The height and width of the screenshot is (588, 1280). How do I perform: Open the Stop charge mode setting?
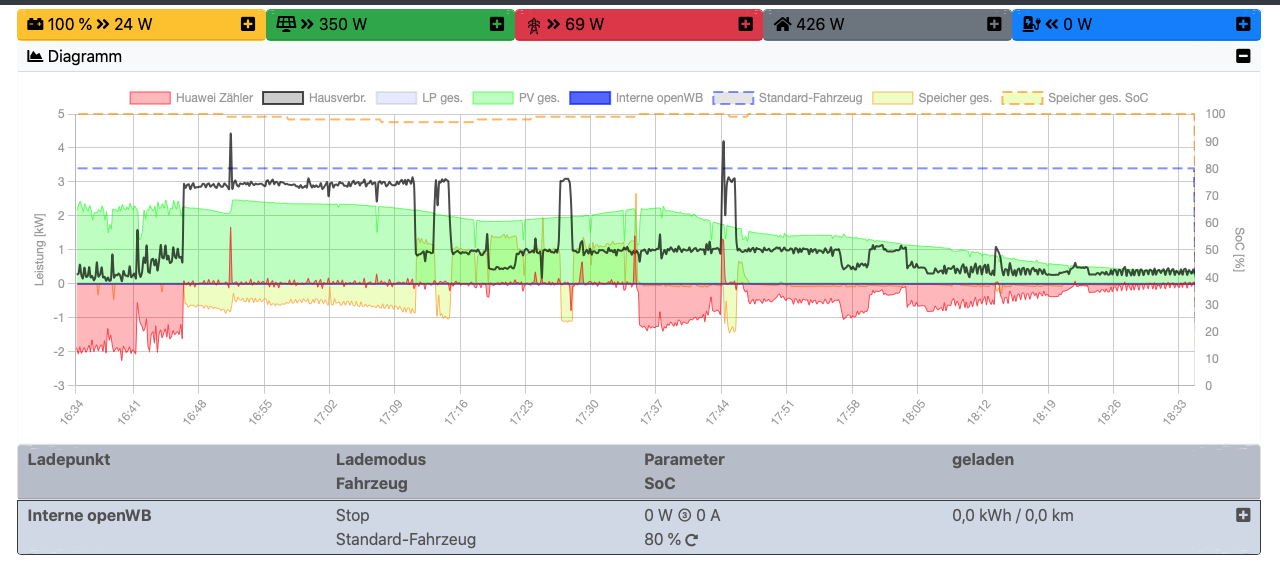(x=352, y=516)
